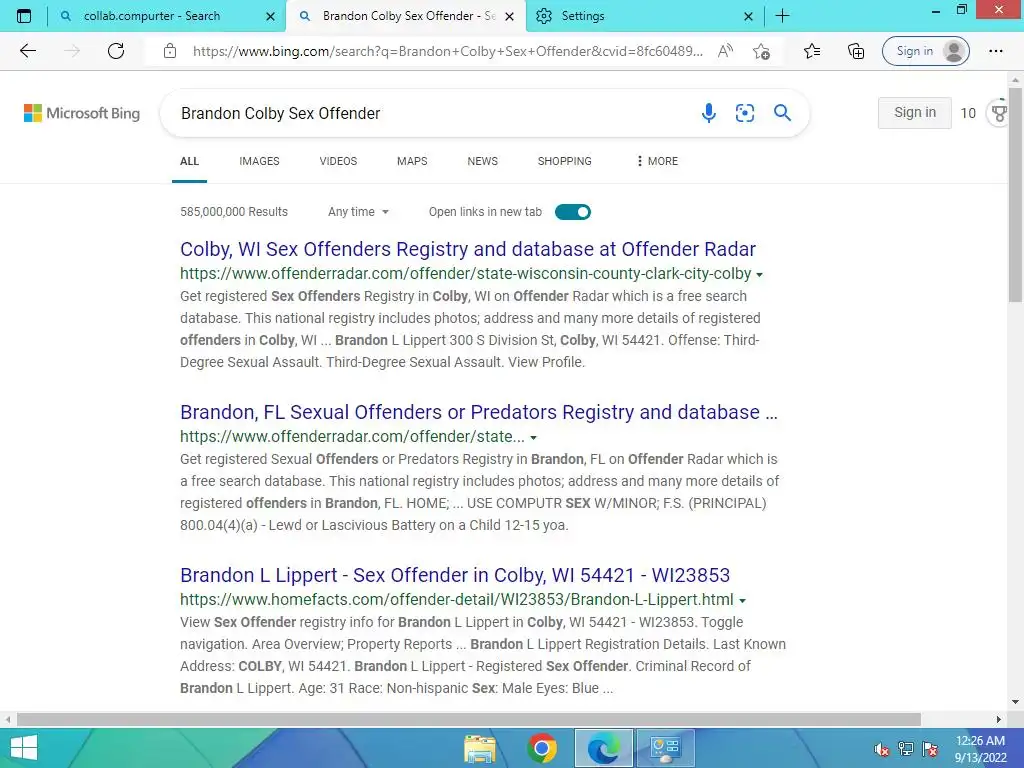Click the Edge profile Sign in button
1024x768 pixels.
925,51
